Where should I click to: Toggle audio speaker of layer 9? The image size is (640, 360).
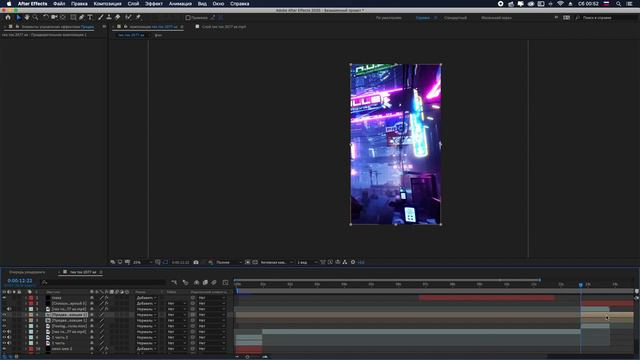pos(9,344)
